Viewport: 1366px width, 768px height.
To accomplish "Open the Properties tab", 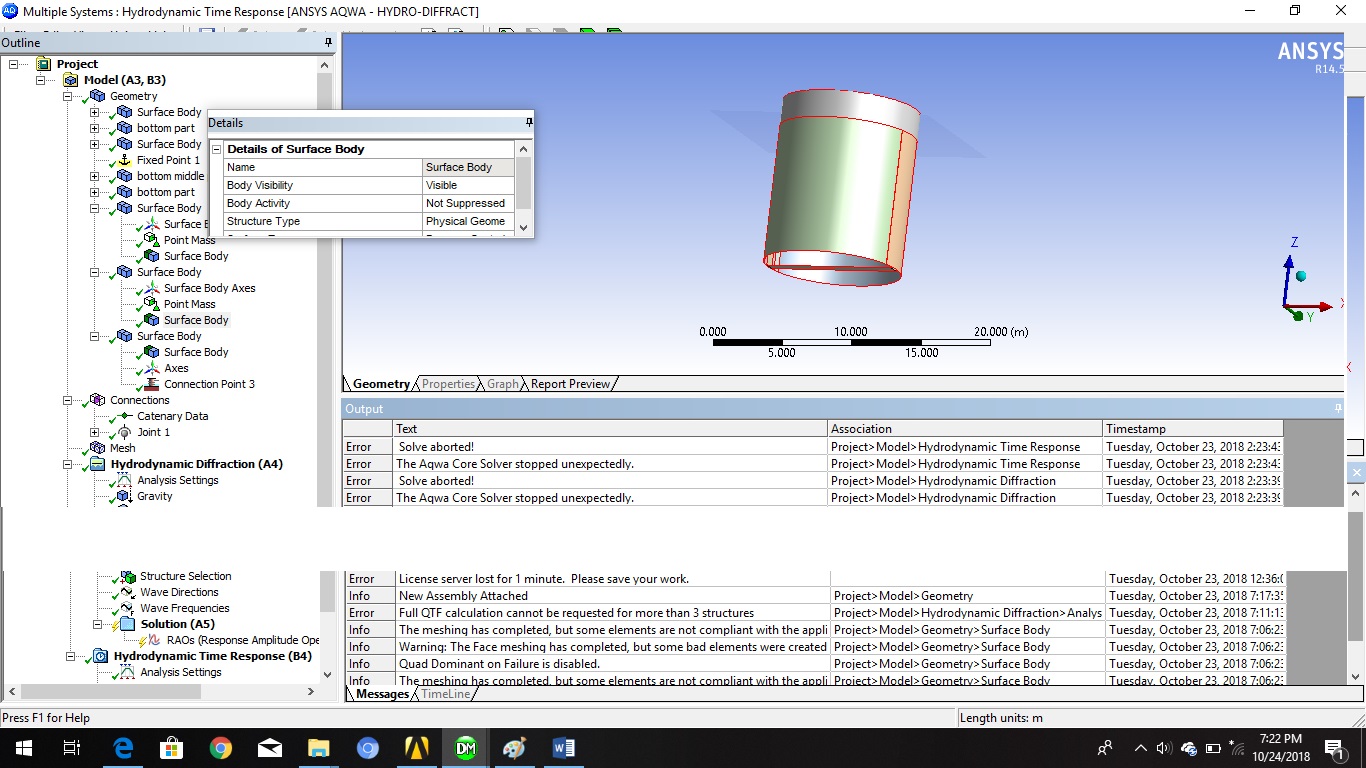I will coord(448,384).
